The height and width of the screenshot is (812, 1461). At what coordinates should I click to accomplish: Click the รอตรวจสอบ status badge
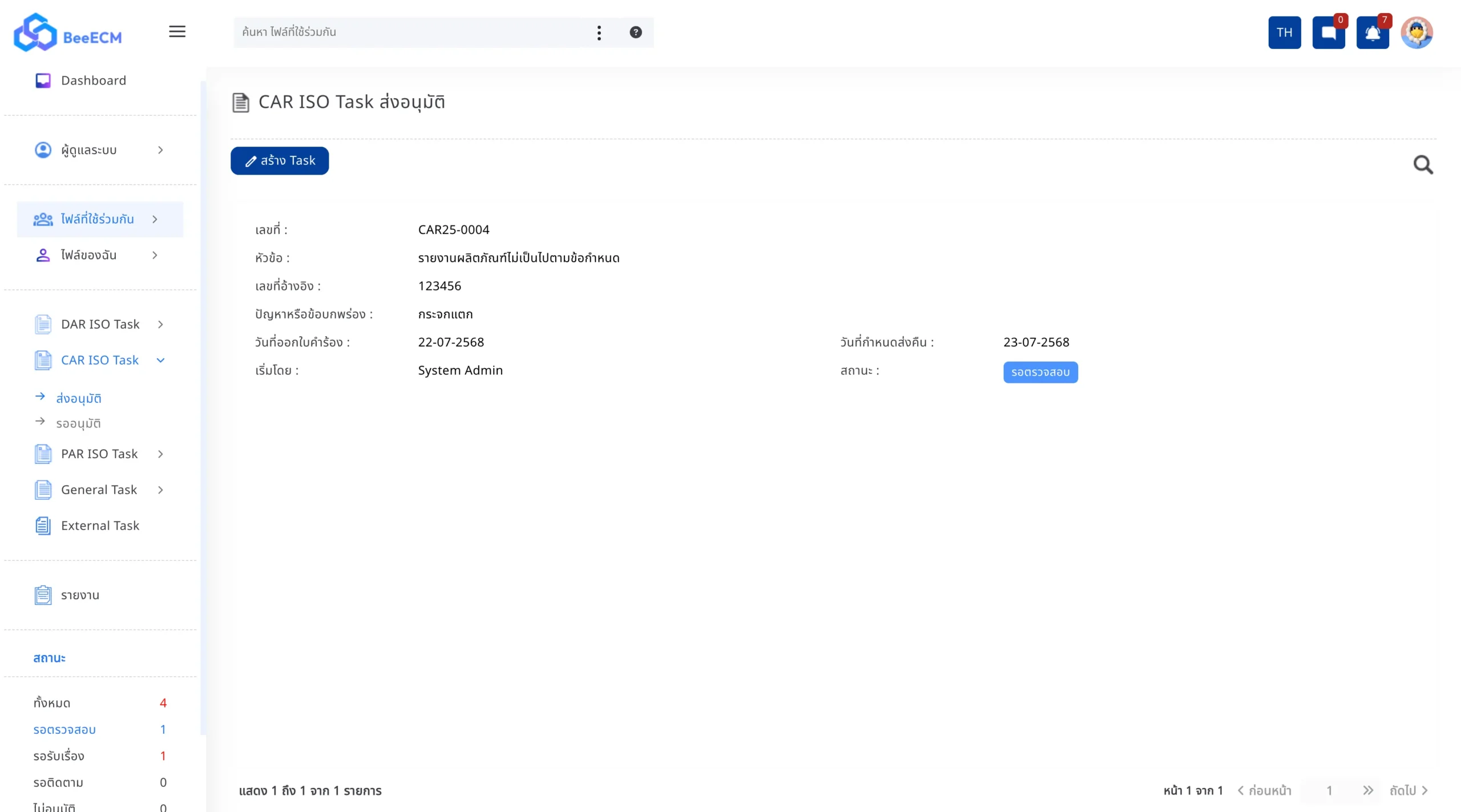1040,372
